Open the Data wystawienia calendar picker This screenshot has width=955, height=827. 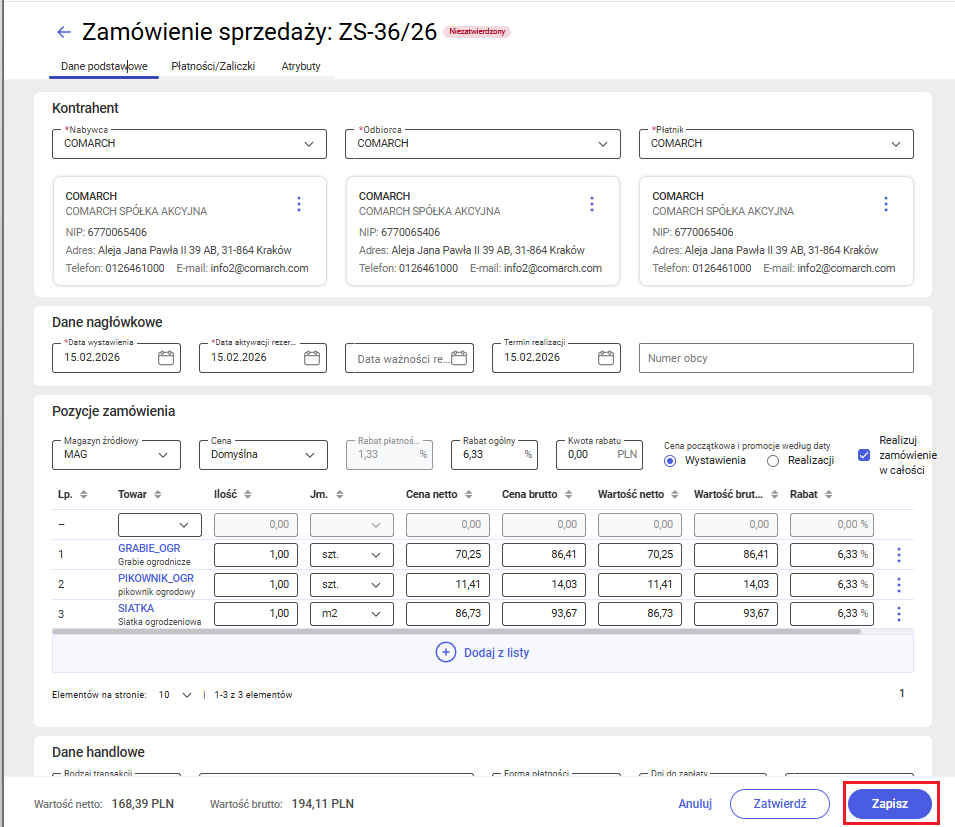coord(164,357)
